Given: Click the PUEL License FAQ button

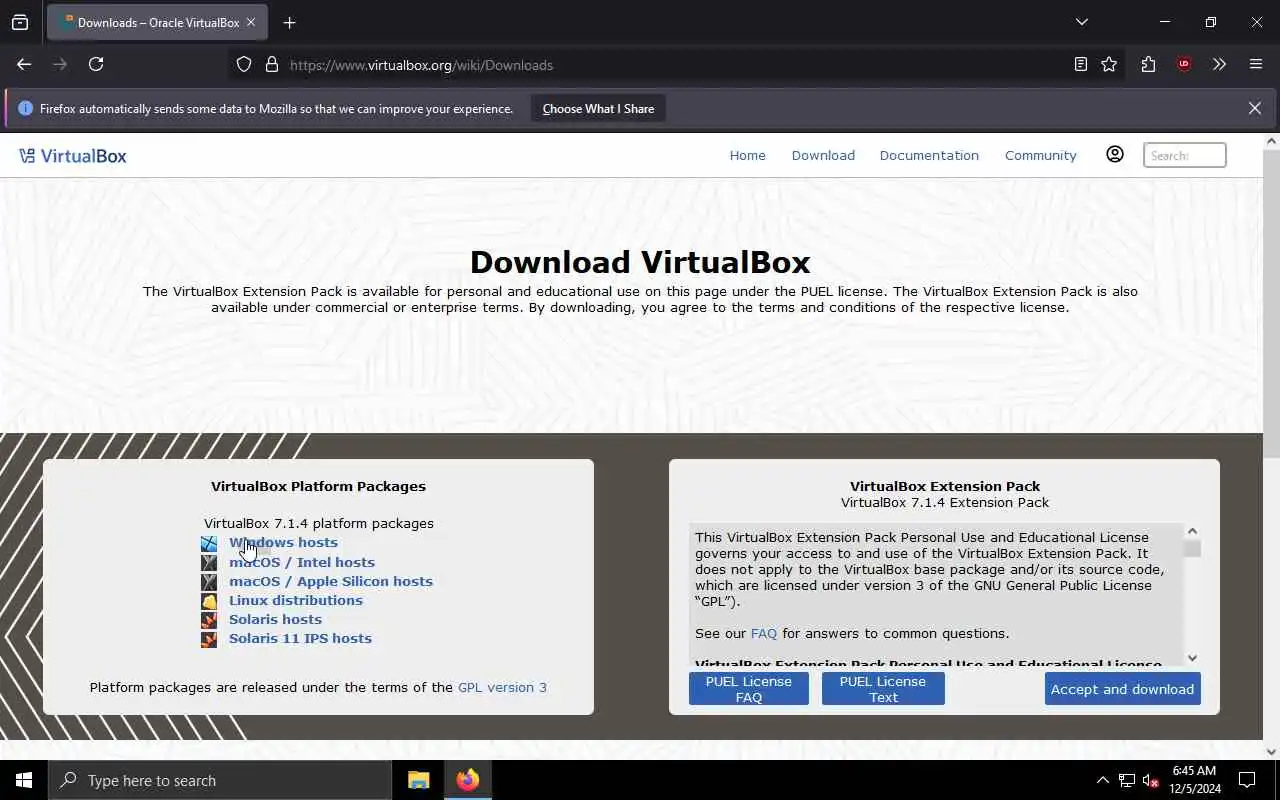Looking at the screenshot, I should point(748,689).
